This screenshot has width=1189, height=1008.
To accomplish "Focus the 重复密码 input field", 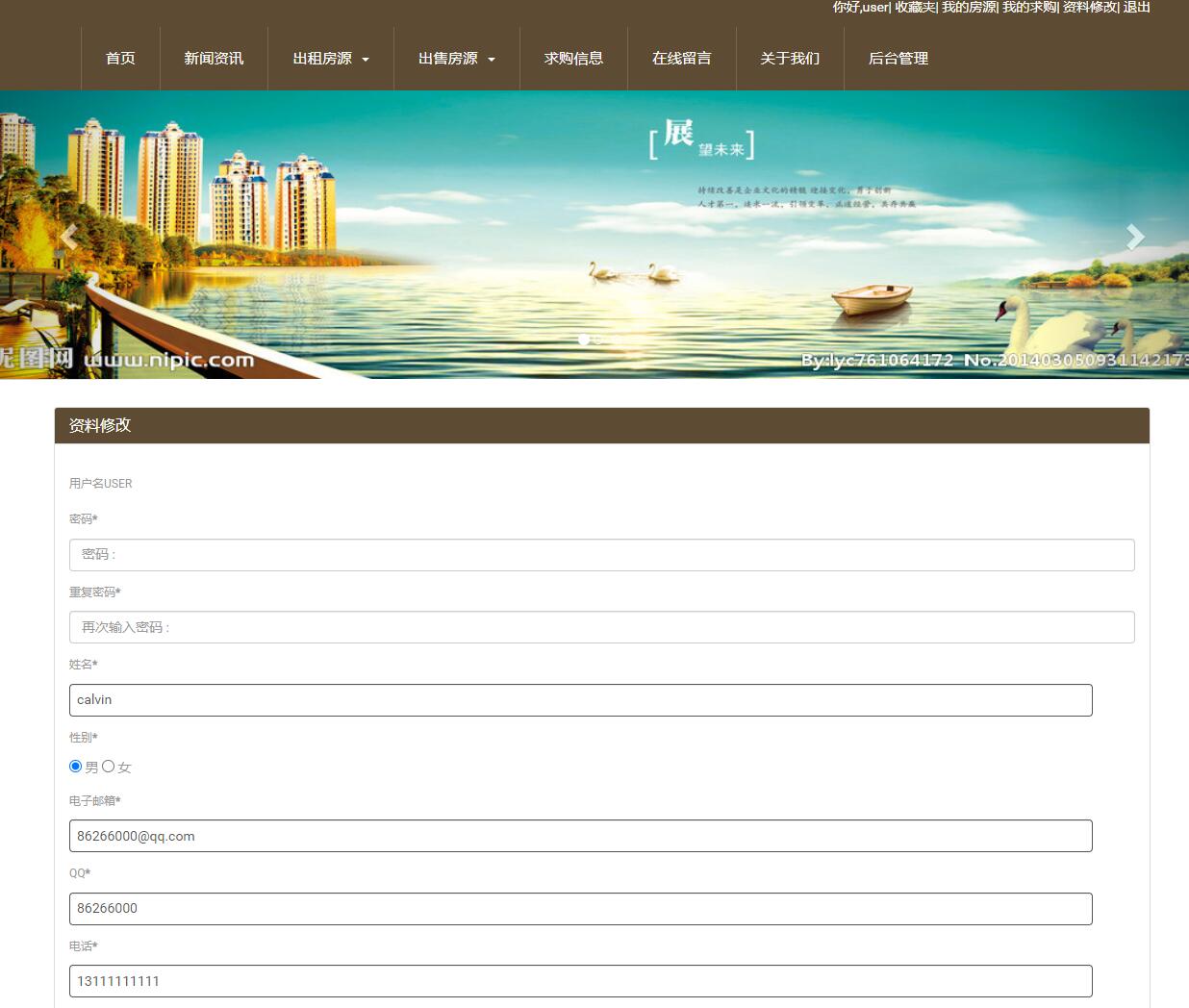I will click(x=602, y=627).
